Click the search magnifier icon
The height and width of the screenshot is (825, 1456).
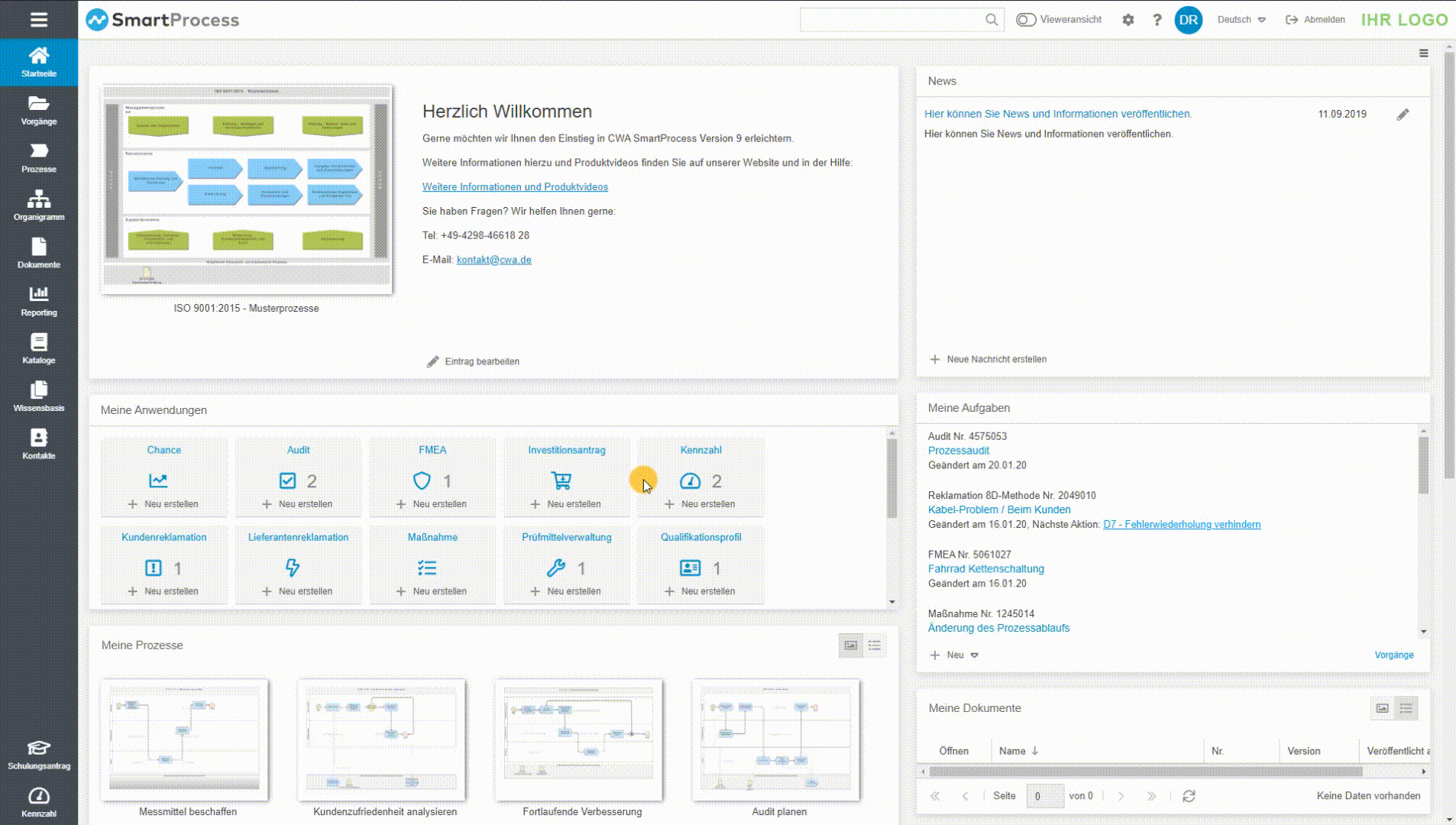[x=992, y=20]
